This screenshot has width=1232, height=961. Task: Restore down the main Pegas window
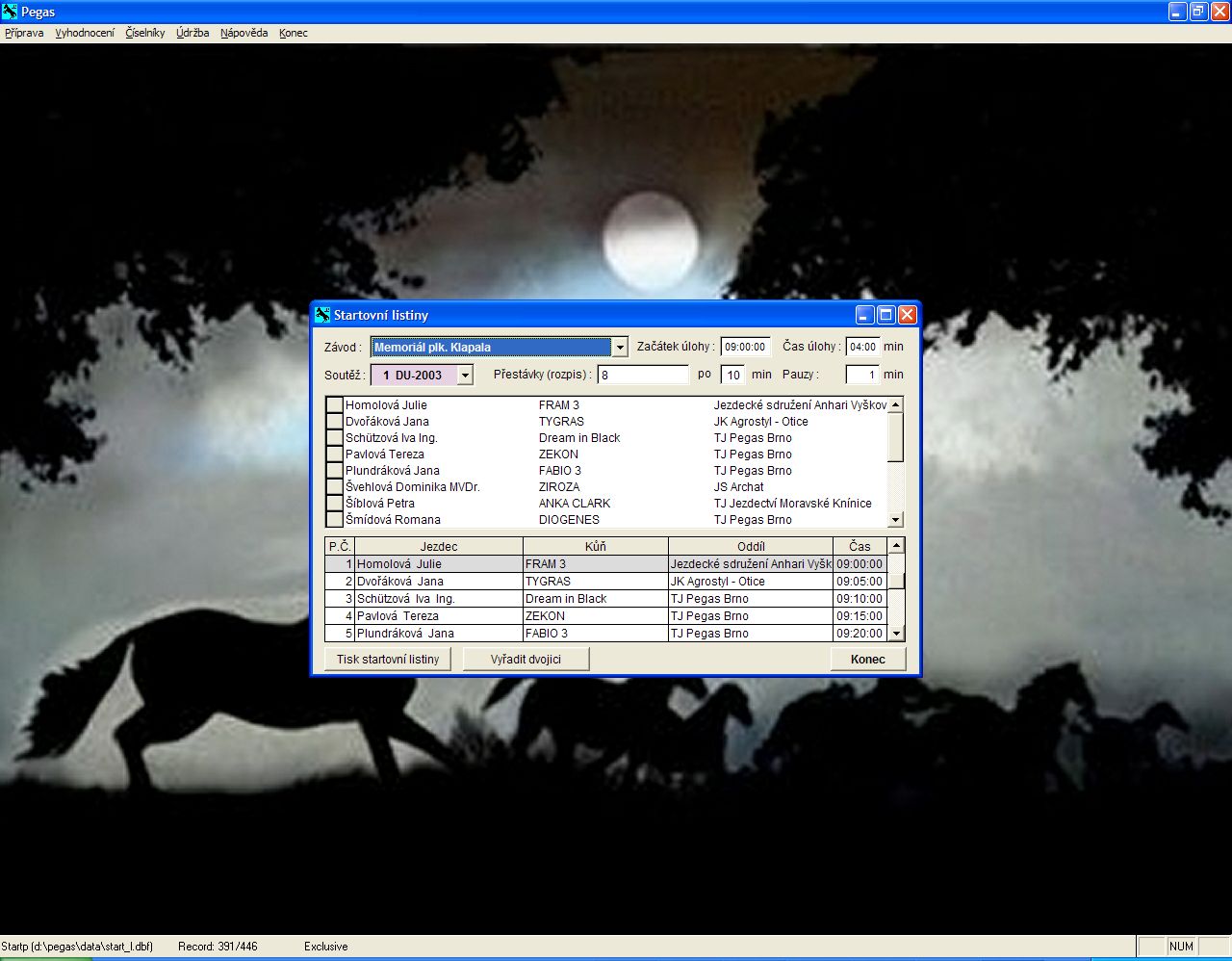[x=1198, y=12]
